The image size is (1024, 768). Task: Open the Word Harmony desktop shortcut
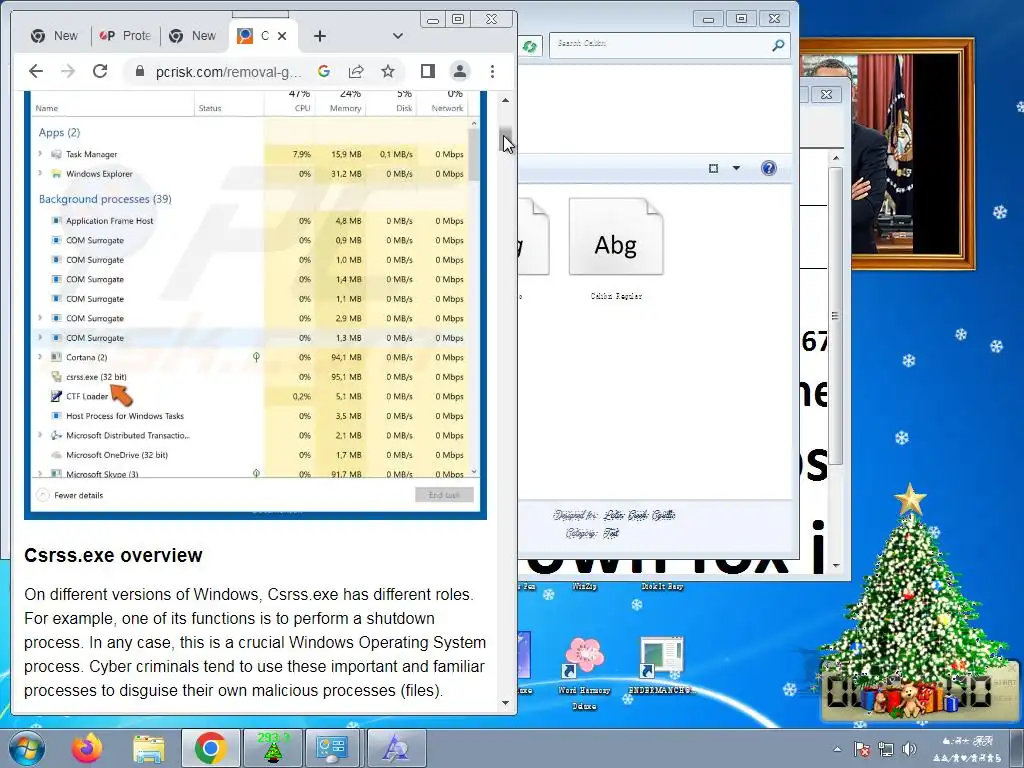pos(584,673)
